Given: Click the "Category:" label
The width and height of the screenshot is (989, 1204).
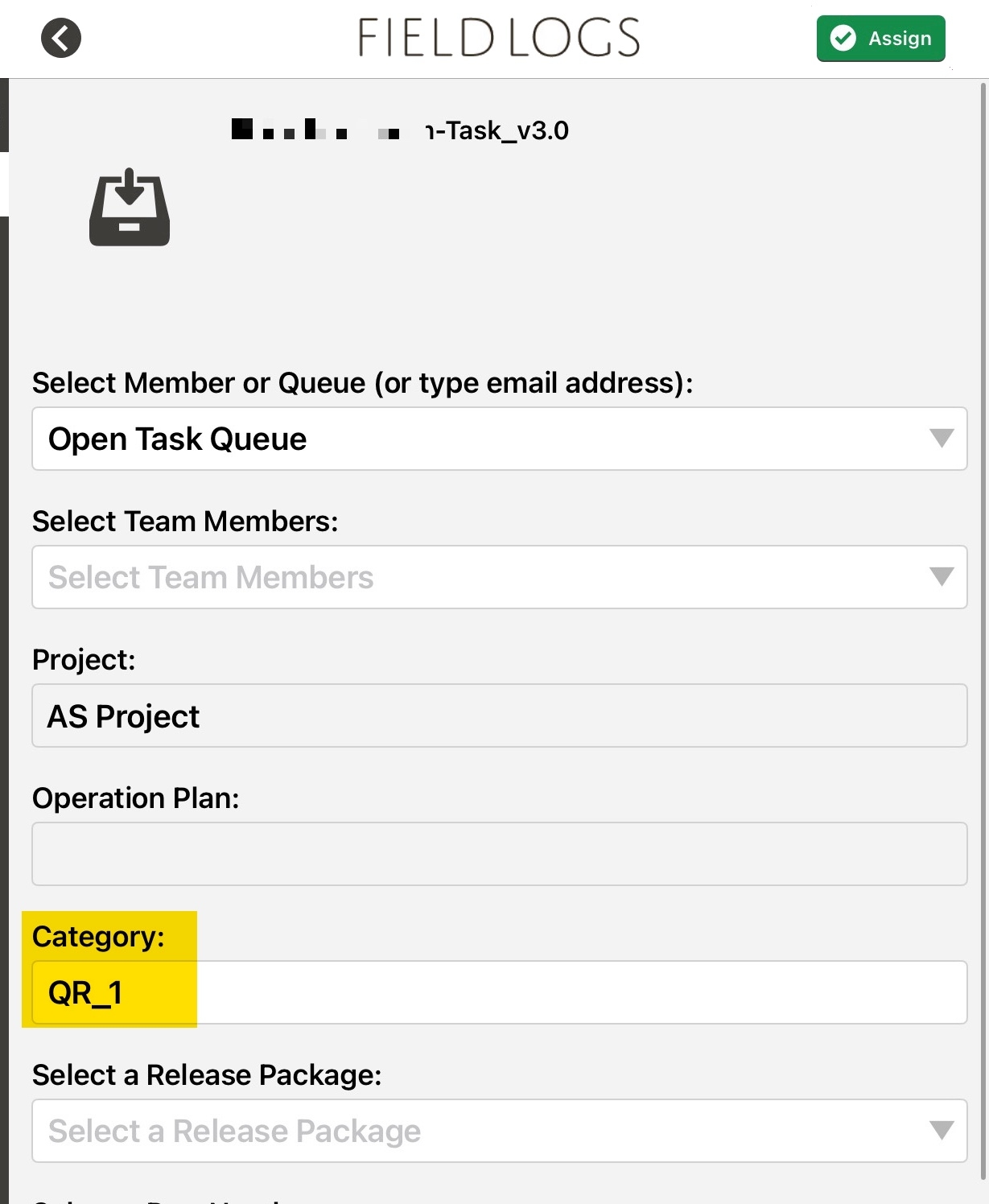Looking at the screenshot, I should tap(98, 937).
